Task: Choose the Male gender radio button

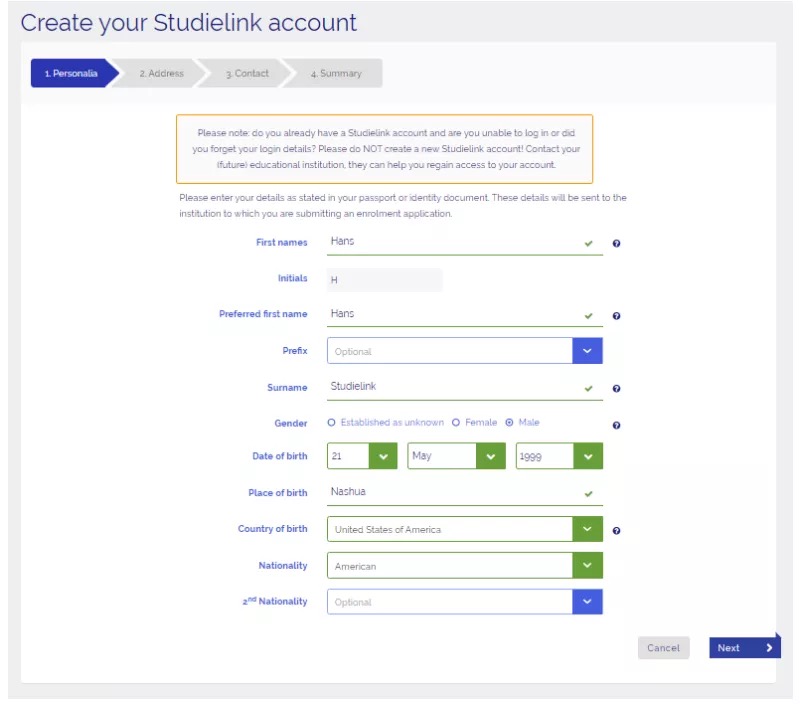Action: point(509,422)
